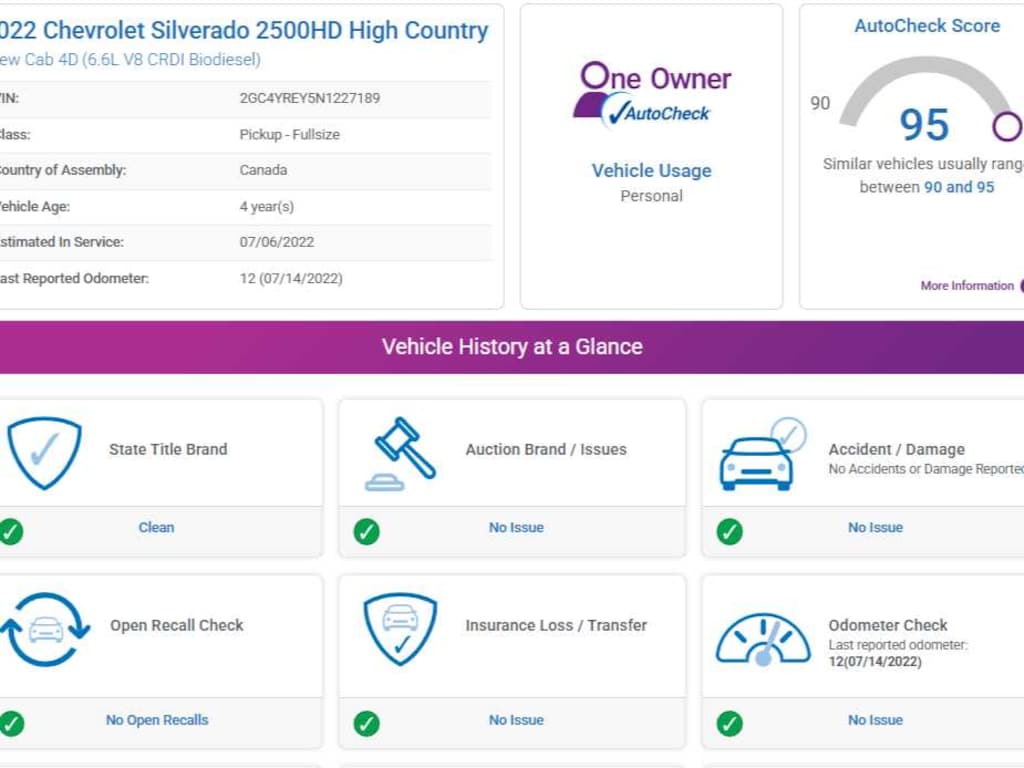Click No Issue under Insurance Loss / Transfer
1024x768 pixels.
[x=516, y=720]
